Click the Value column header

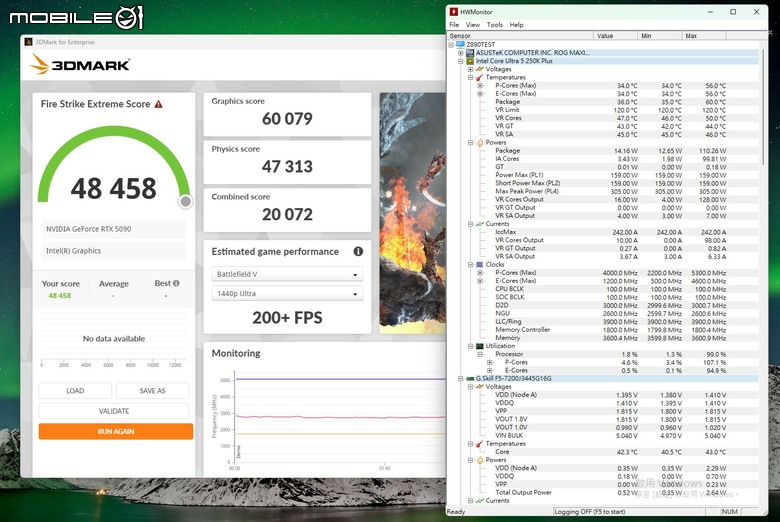click(x=615, y=36)
